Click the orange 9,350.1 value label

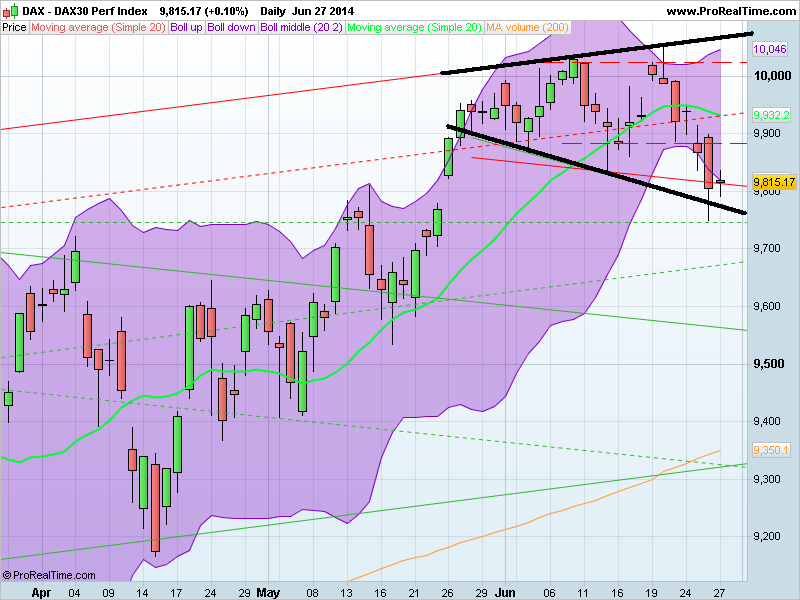tap(771, 450)
